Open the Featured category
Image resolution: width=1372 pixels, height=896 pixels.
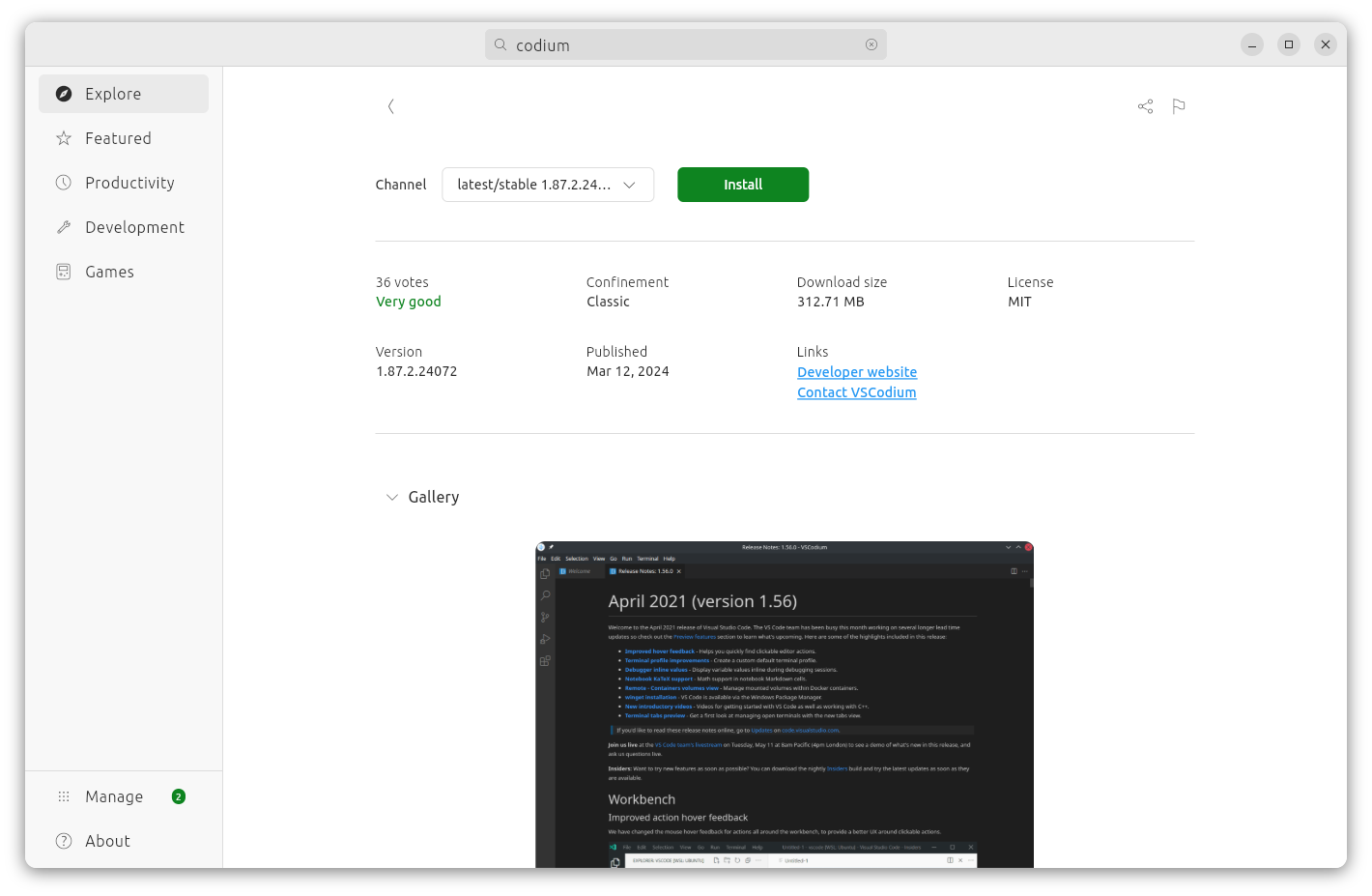pos(124,138)
